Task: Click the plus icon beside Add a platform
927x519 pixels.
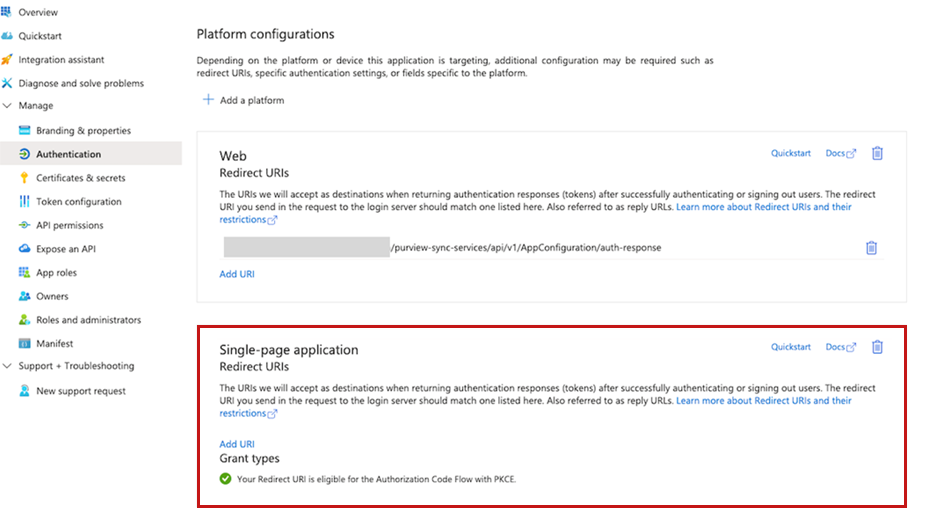Action: tap(208, 100)
